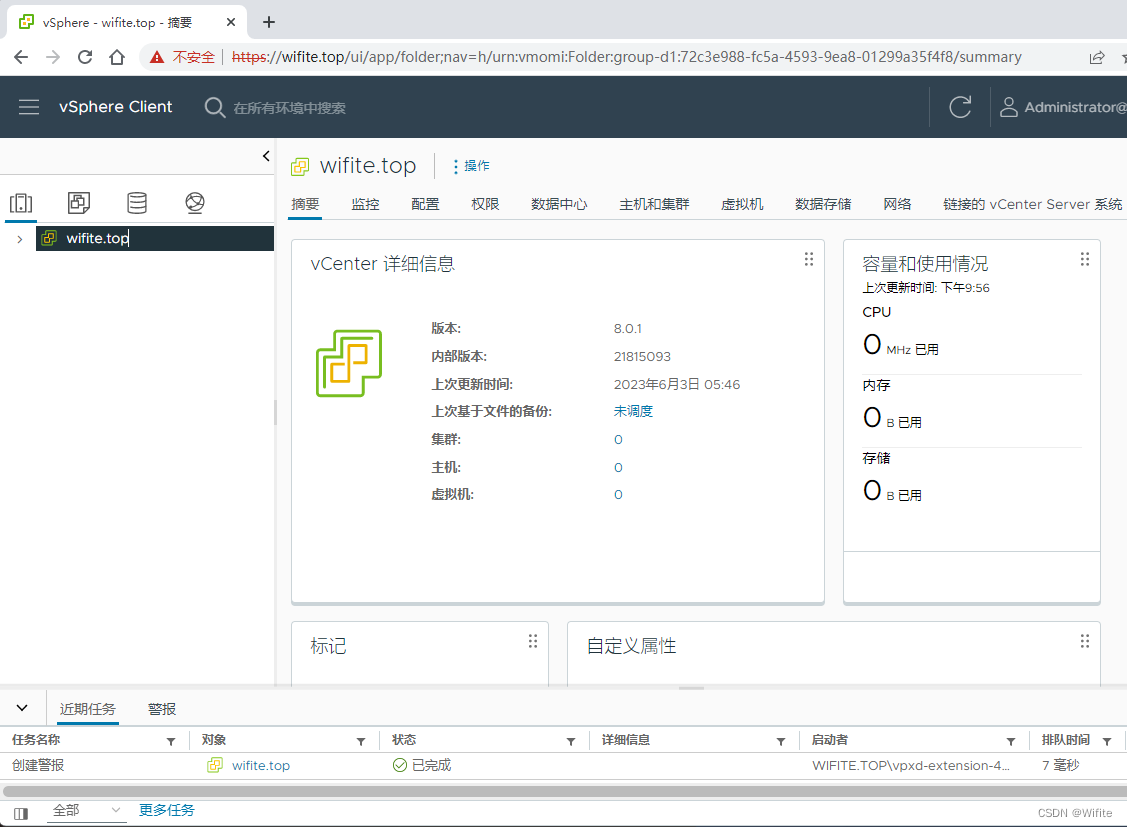Open the Administrator user menu
This screenshot has height=827, width=1127.
click(1062, 107)
